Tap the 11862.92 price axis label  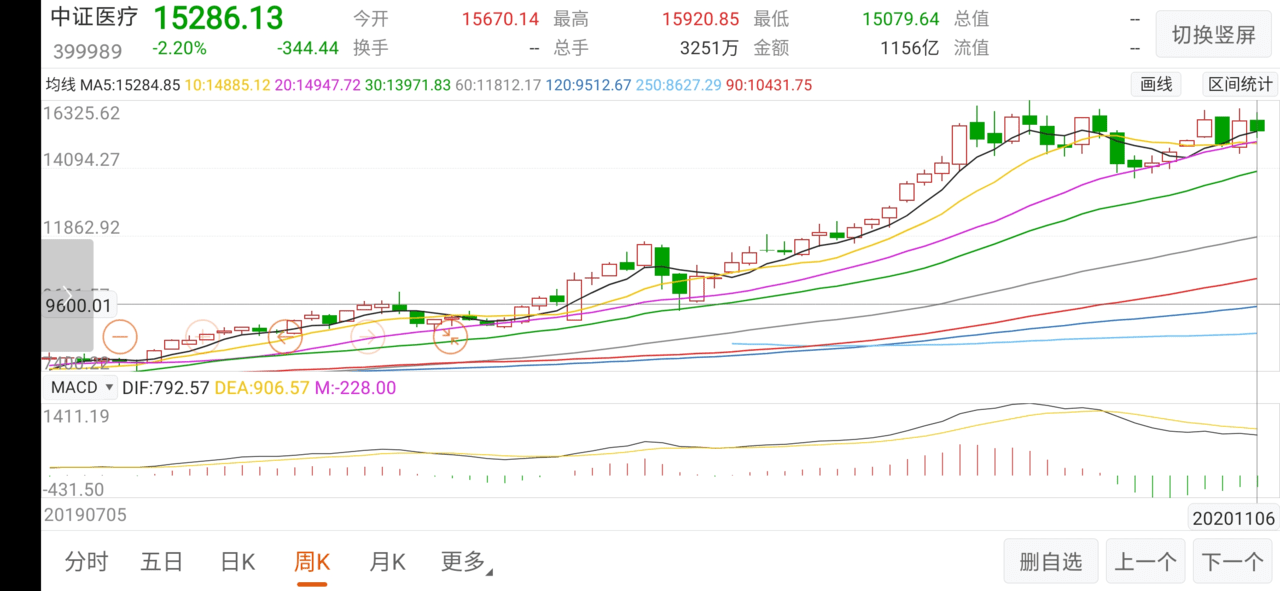[x=82, y=227]
